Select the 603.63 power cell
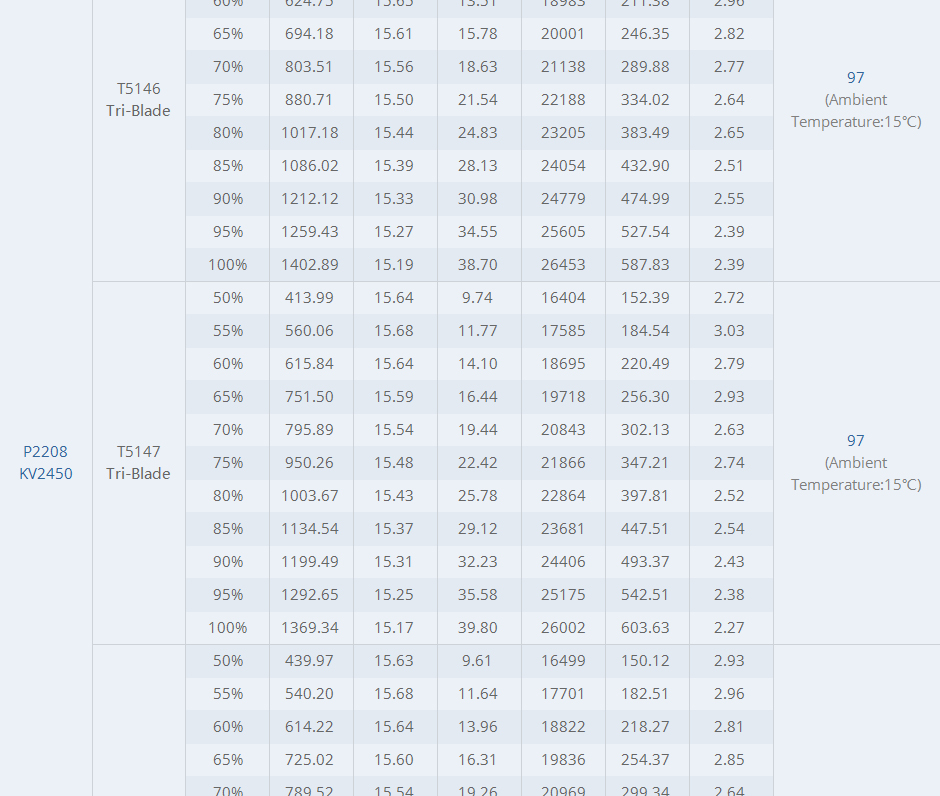This screenshot has height=796, width=940. click(645, 627)
